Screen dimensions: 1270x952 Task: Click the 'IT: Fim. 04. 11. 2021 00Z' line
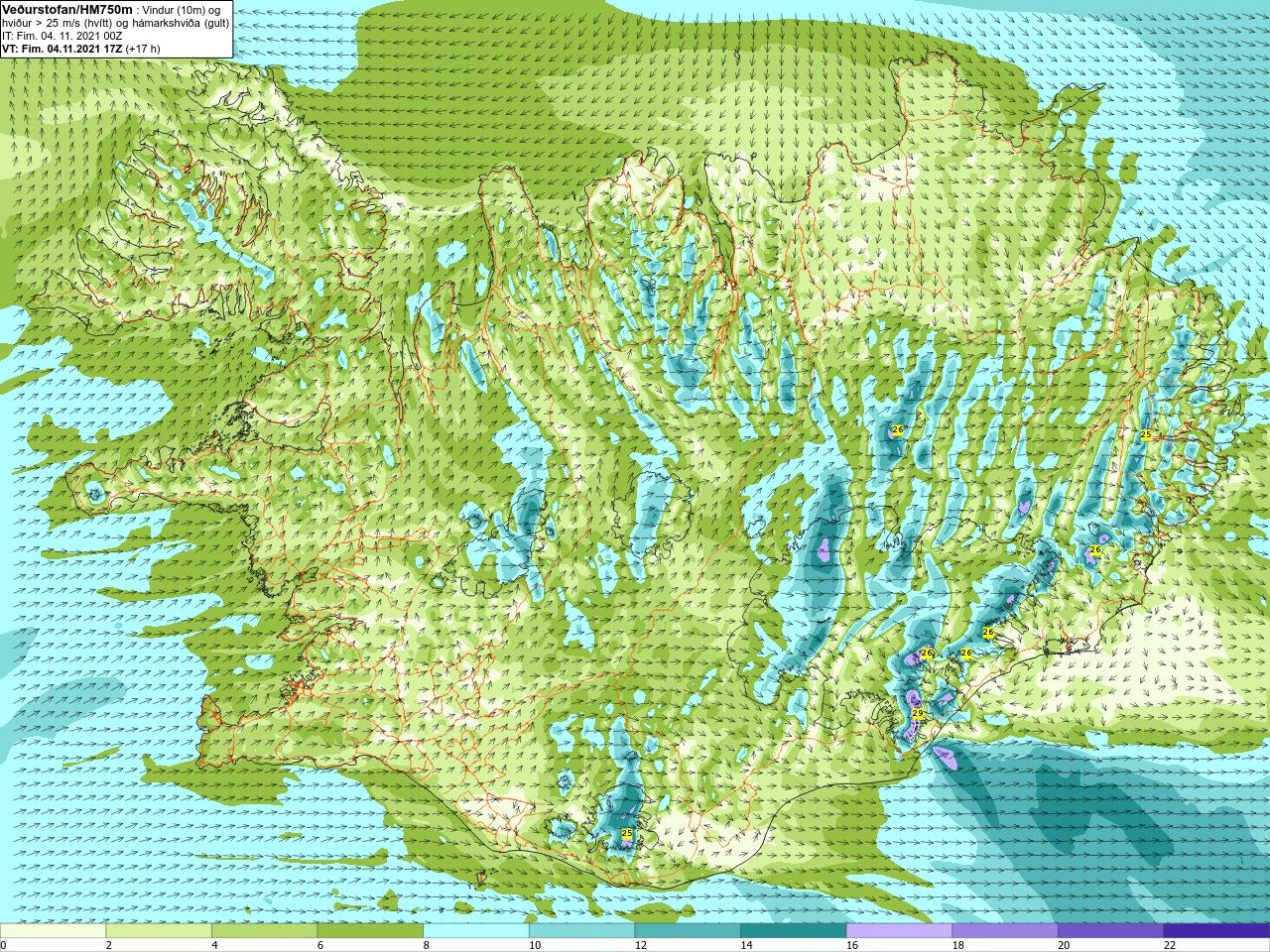[x=63, y=36]
